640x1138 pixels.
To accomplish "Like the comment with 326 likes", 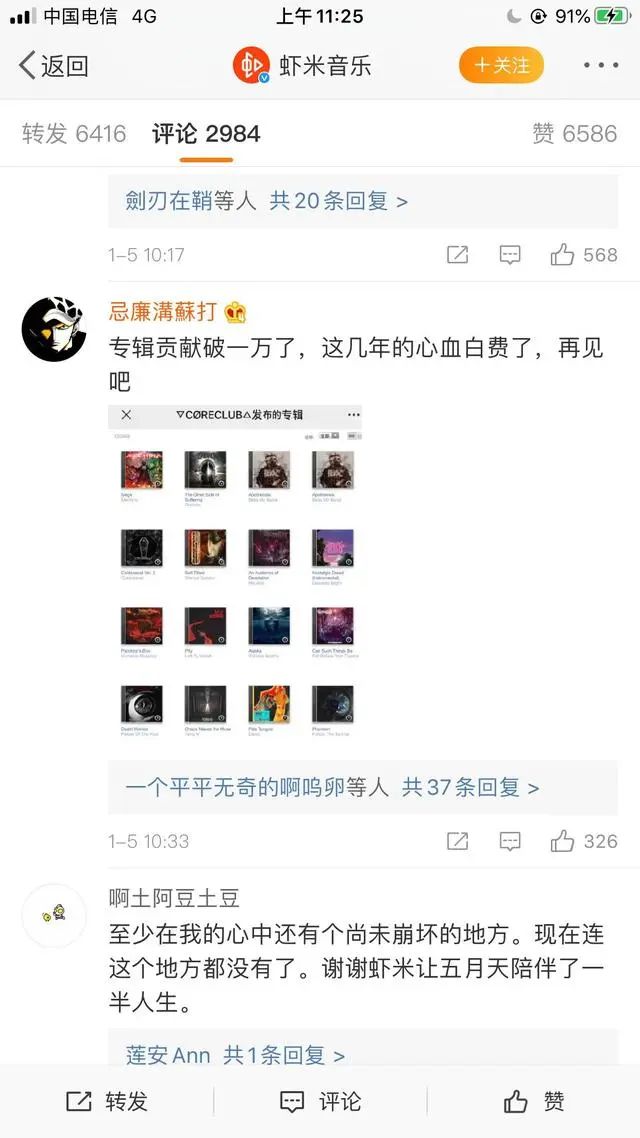I will pos(583,841).
